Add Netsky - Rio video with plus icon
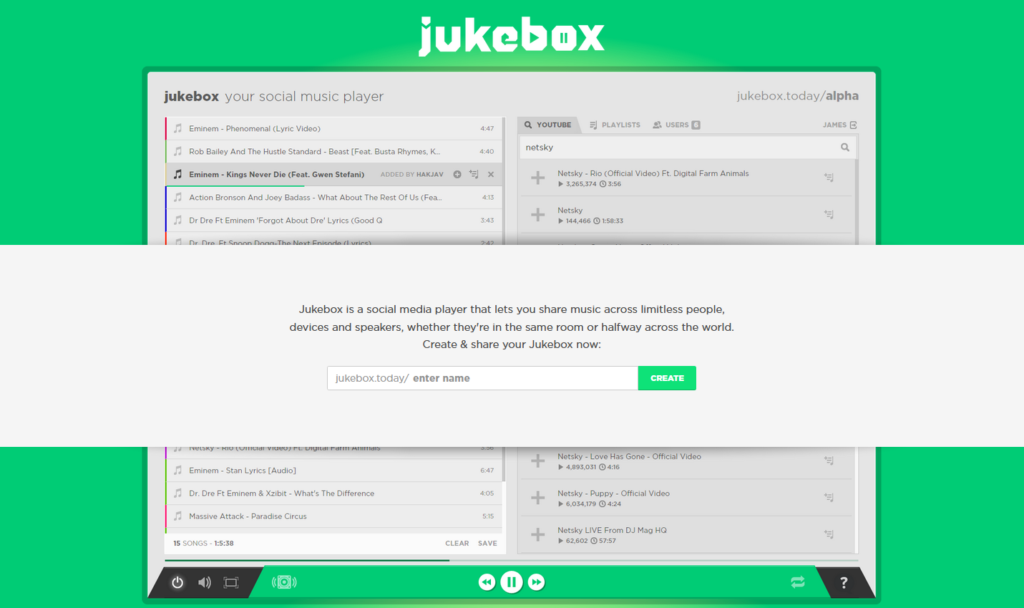This screenshot has width=1024, height=608. tap(537, 178)
